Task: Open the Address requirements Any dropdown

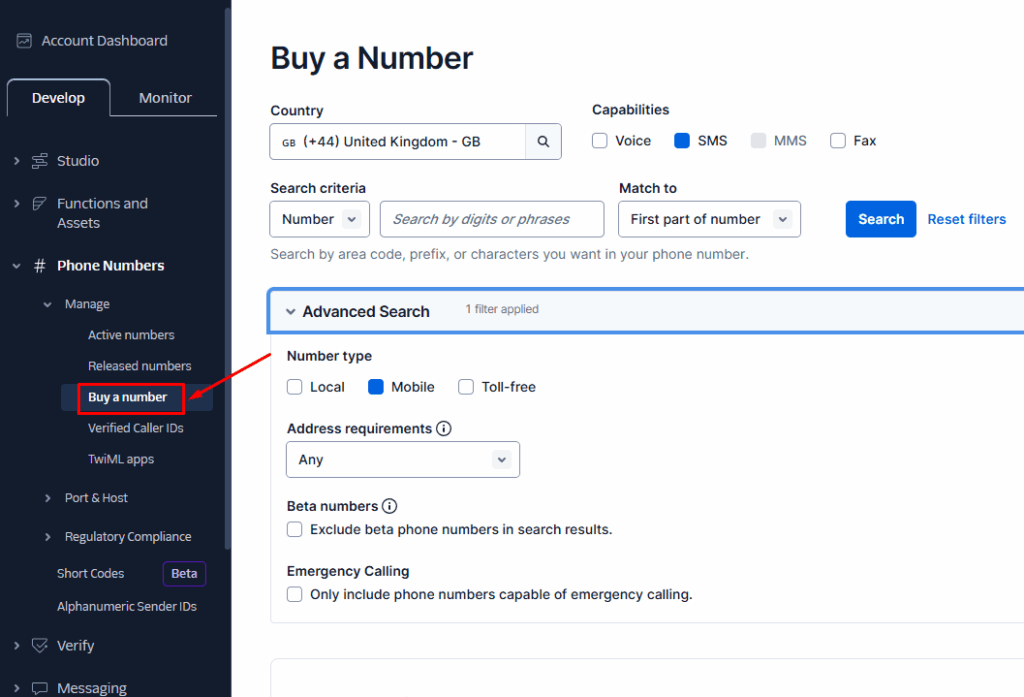Action: (403, 460)
